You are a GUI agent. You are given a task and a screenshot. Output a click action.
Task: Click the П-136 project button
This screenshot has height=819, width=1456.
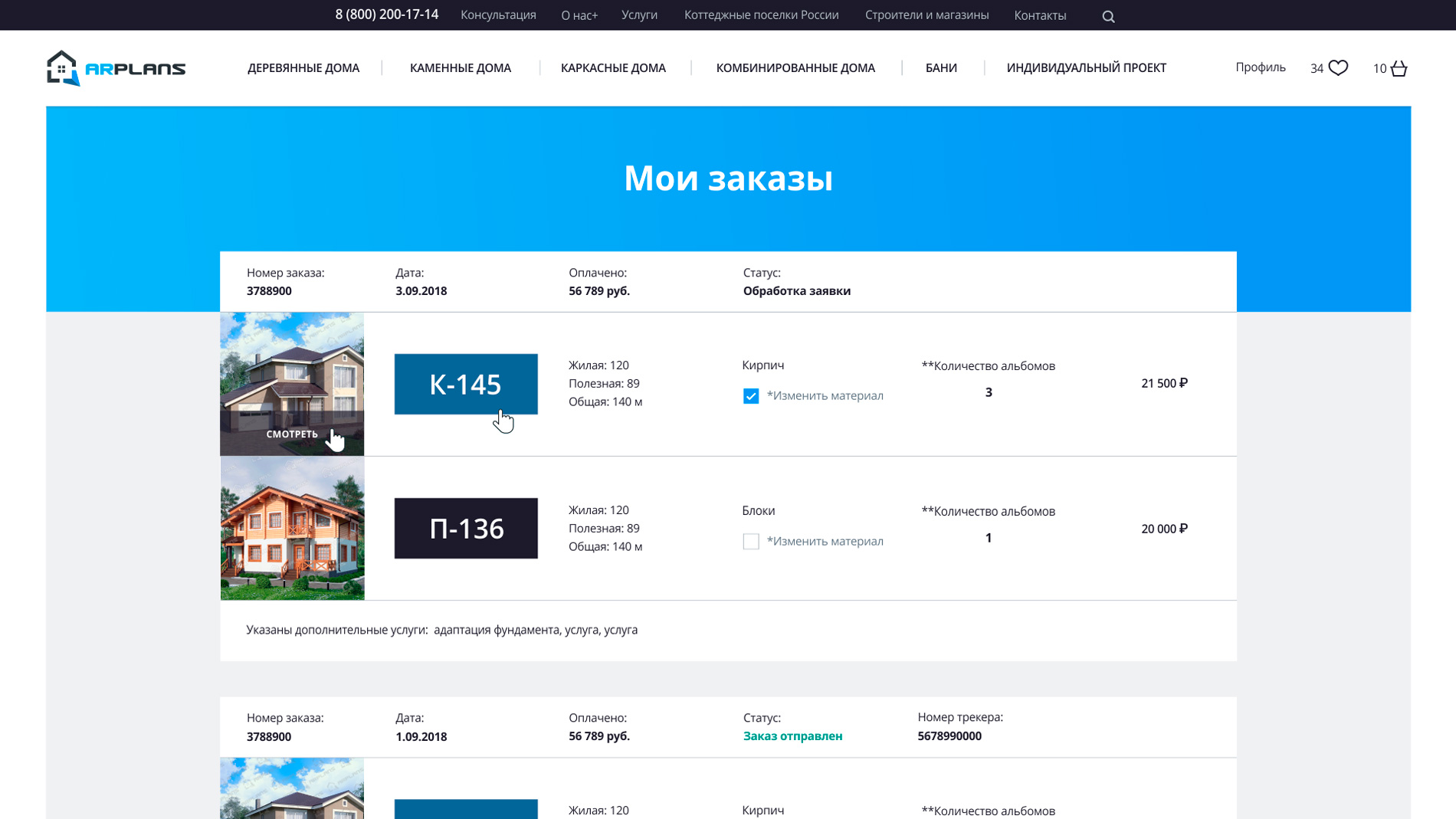click(466, 529)
